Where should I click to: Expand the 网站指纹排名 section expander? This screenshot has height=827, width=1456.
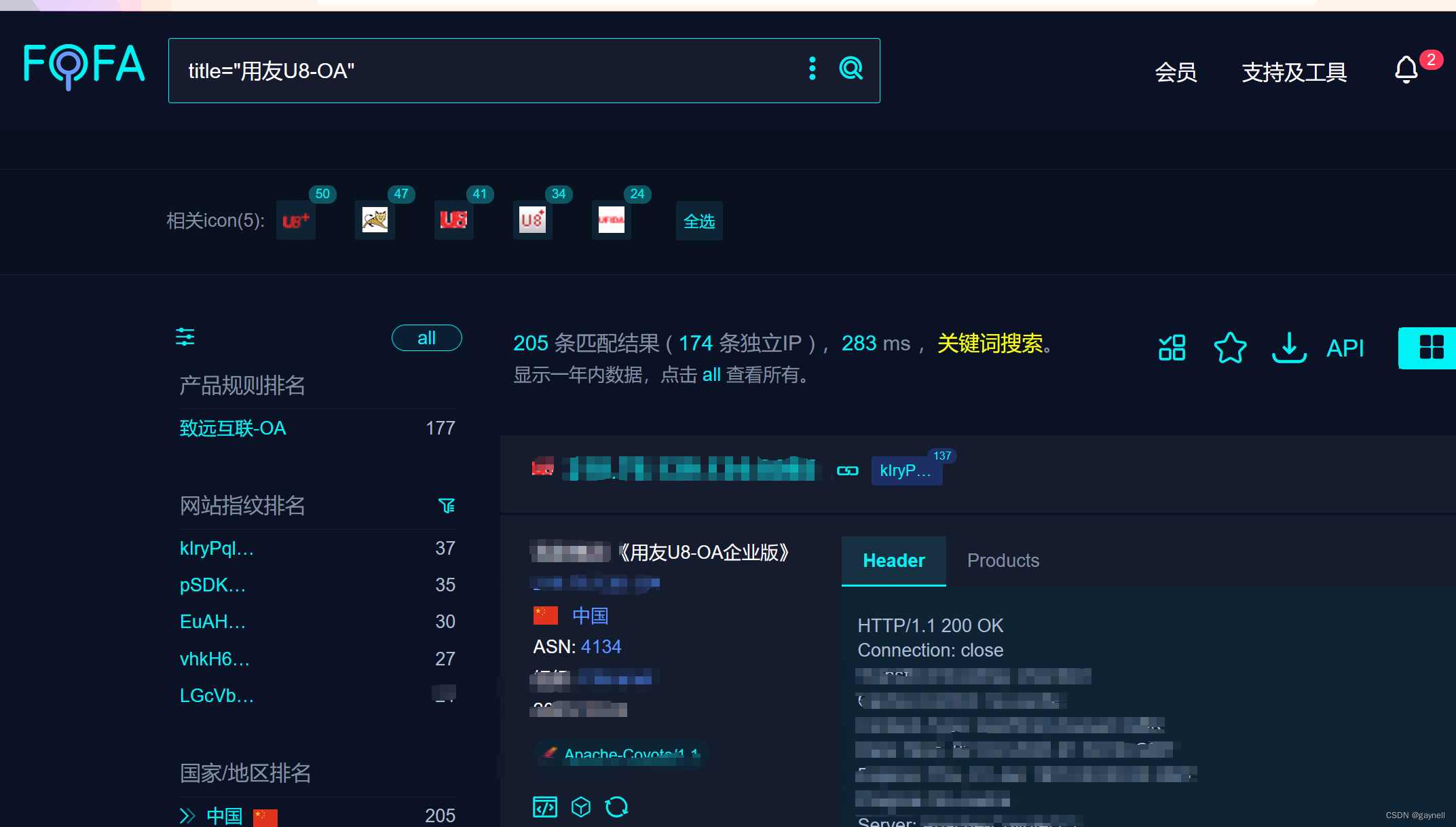pos(448,505)
